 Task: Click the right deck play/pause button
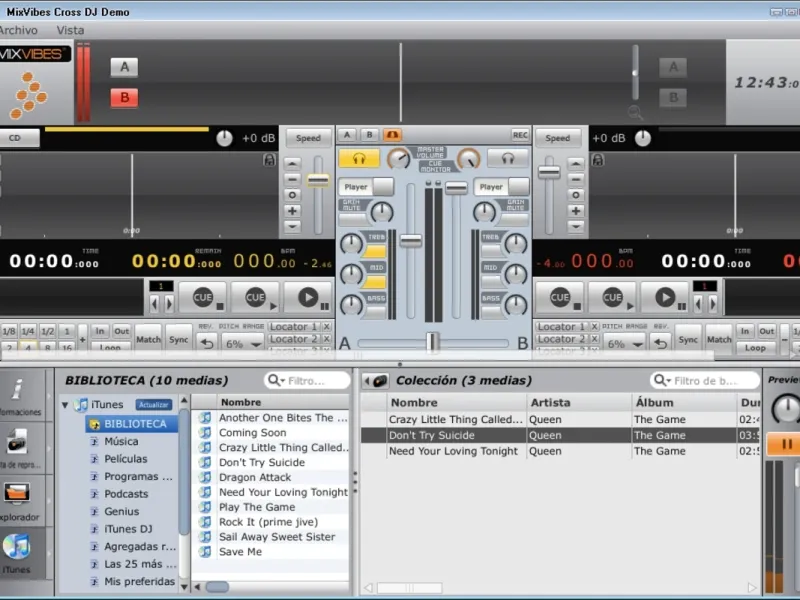click(665, 297)
